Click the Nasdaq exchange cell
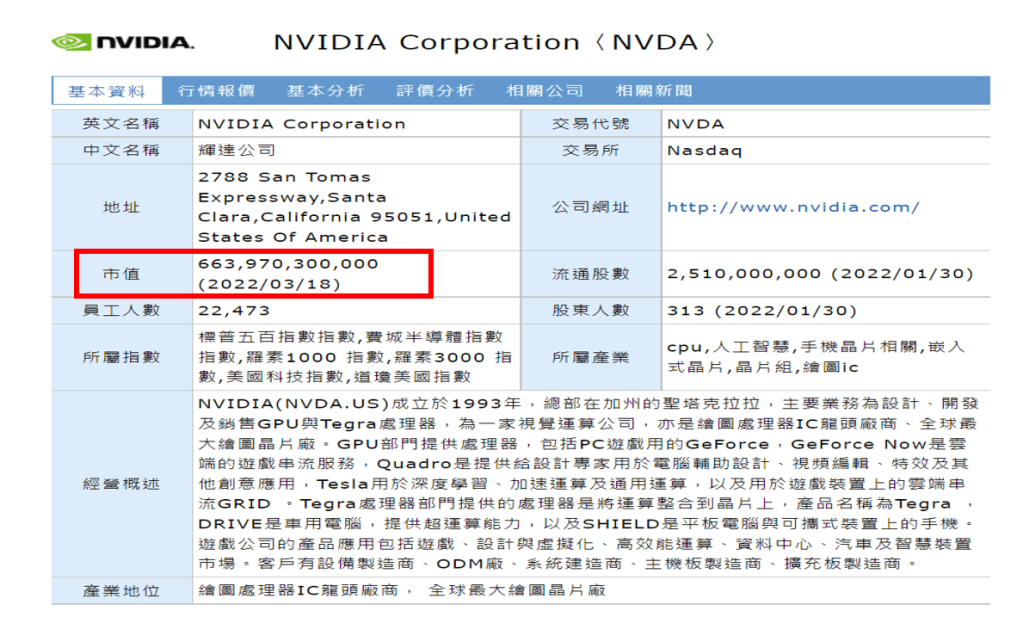Screen dimensions: 1023x617 tap(705, 151)
